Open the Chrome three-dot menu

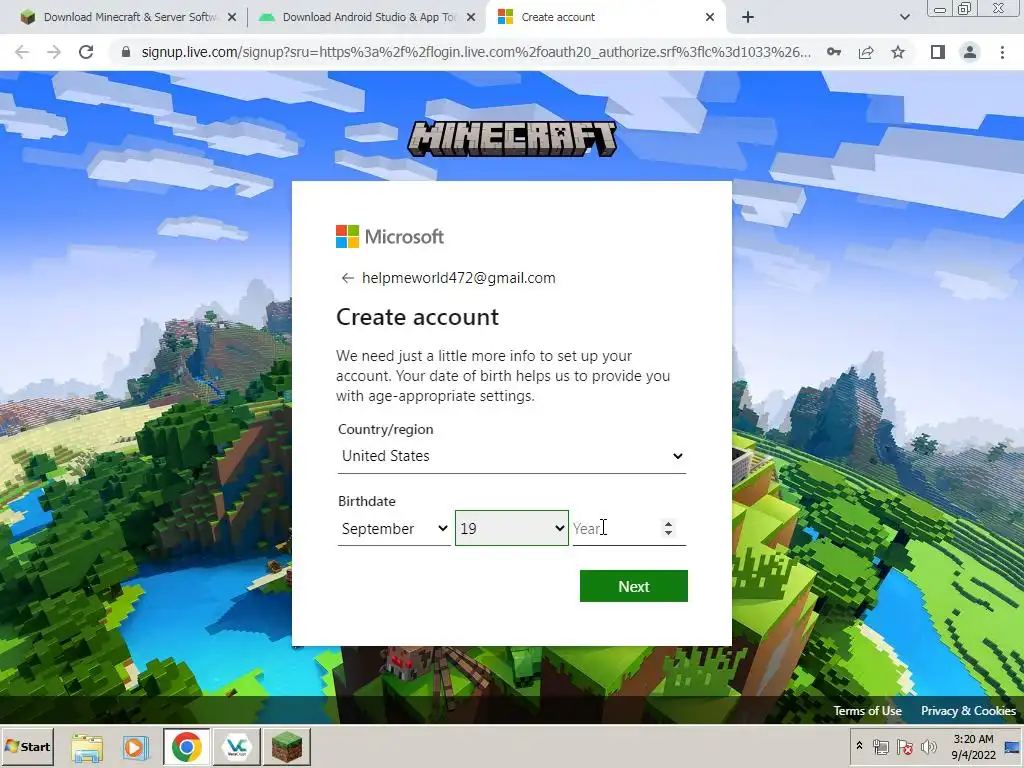(1002, 52)
